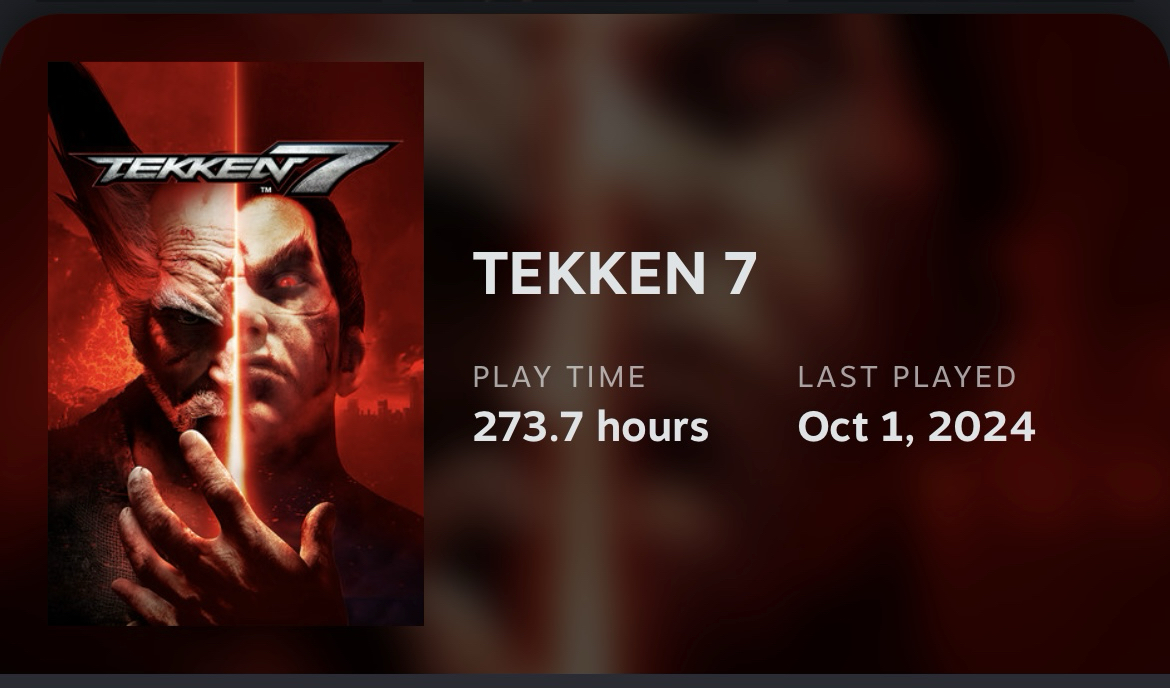Select the PLAY TIME label

[x=559, y=377]
